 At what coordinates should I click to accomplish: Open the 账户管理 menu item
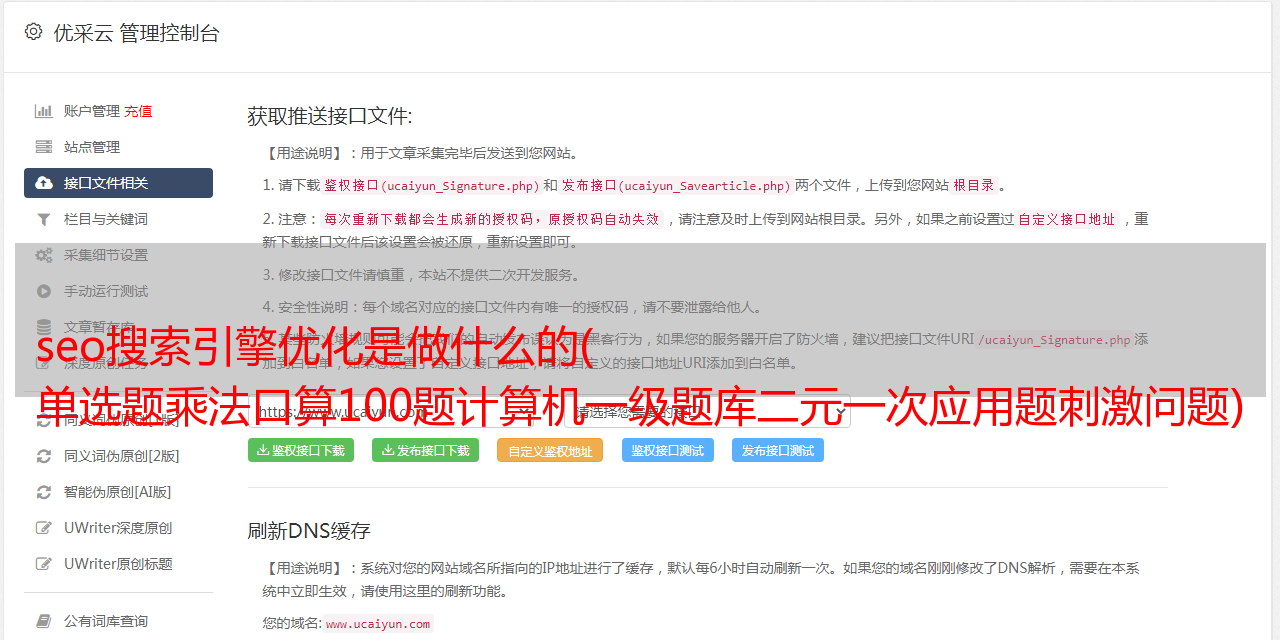tap(92, 111)
